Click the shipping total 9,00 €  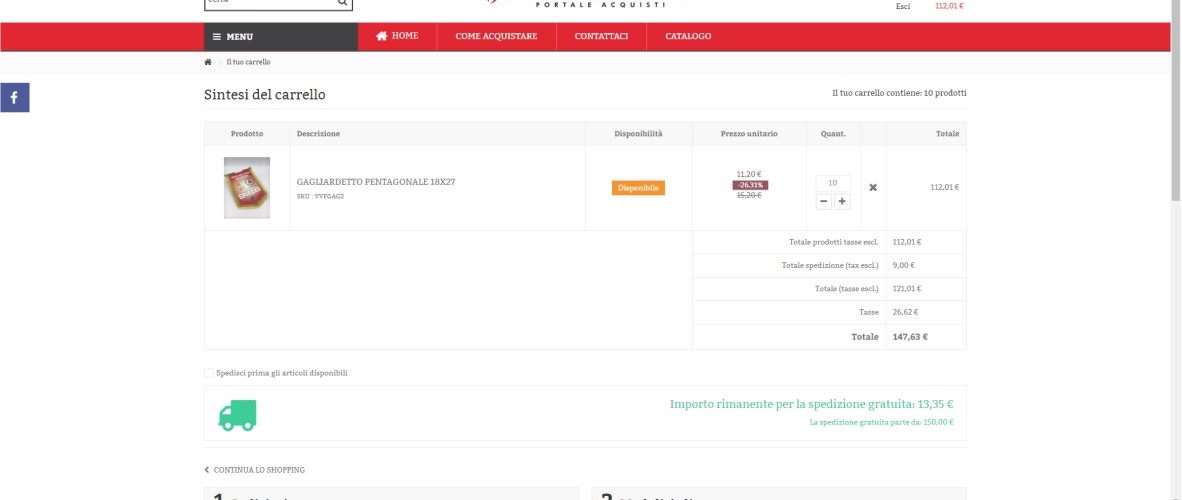(x=904, y=265)
